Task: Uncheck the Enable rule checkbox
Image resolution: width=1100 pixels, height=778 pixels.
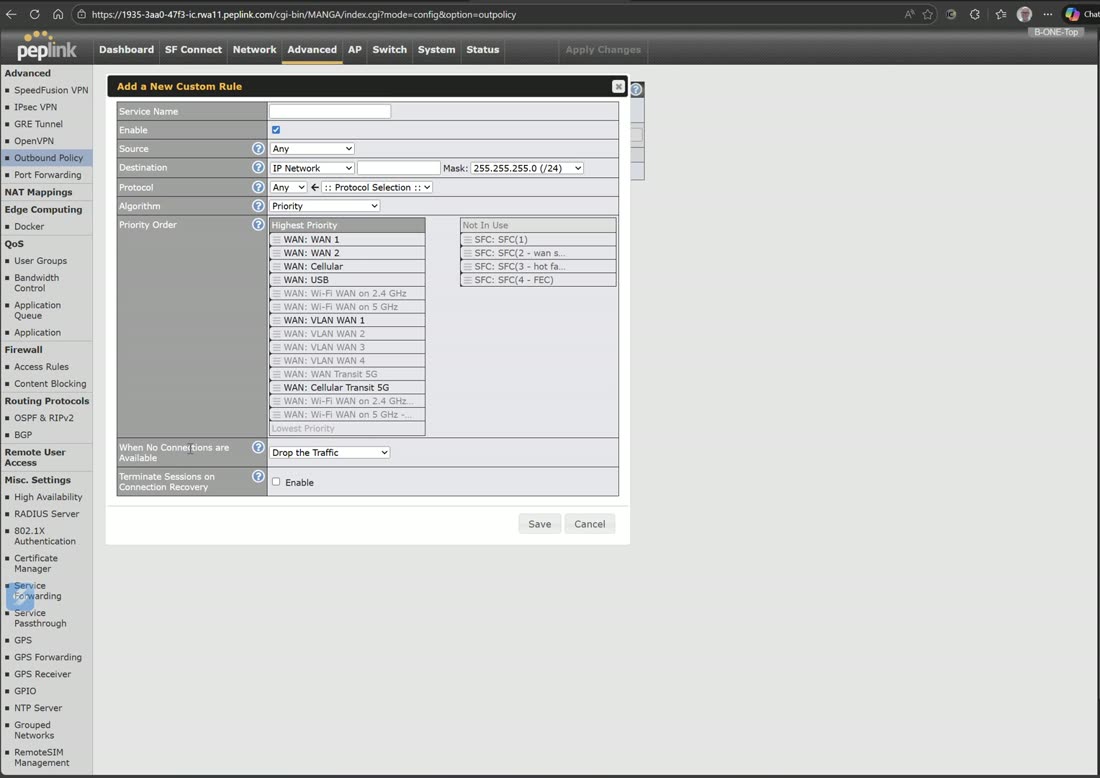Action: point(276,130)
